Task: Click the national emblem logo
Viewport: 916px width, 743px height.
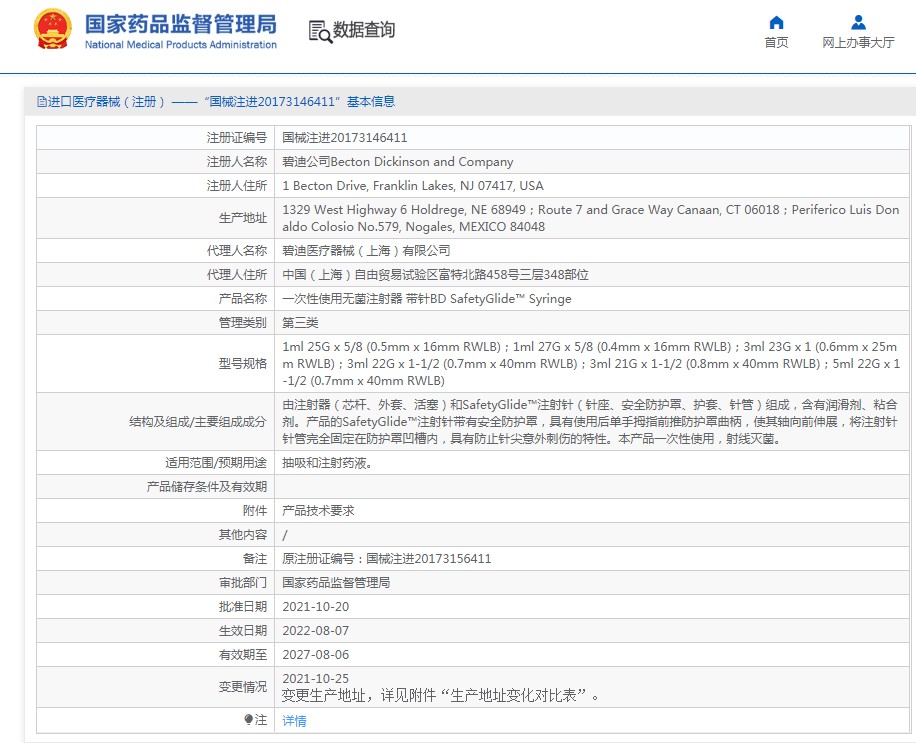Action: click(x=53, y=29)
